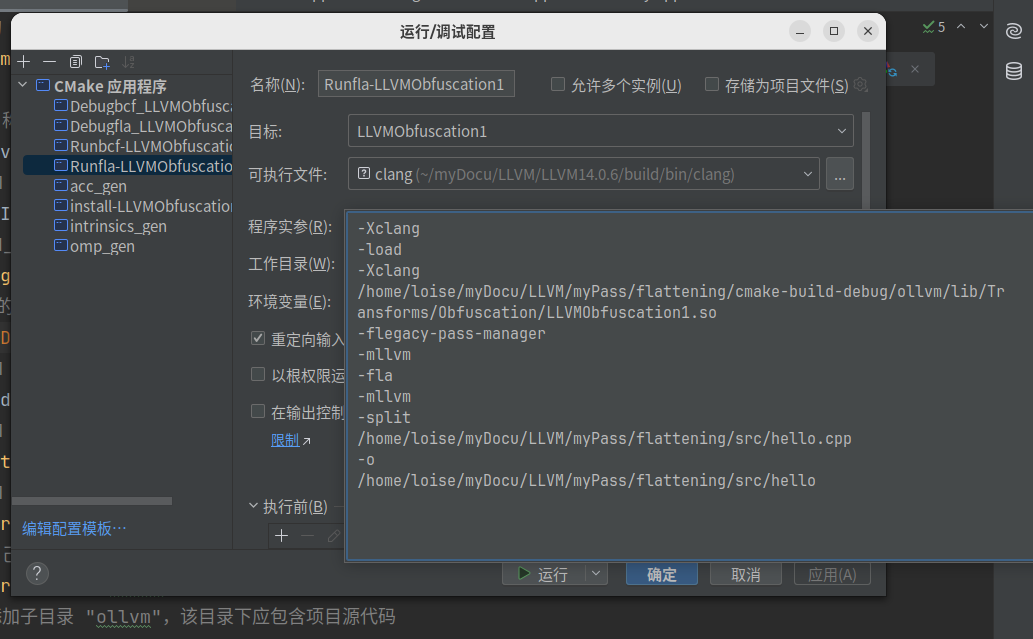Image resolution: width=1033 pixels, height=639 pixels.
Task: Select acc_gen configuration
Action: (x=90, y=186)
